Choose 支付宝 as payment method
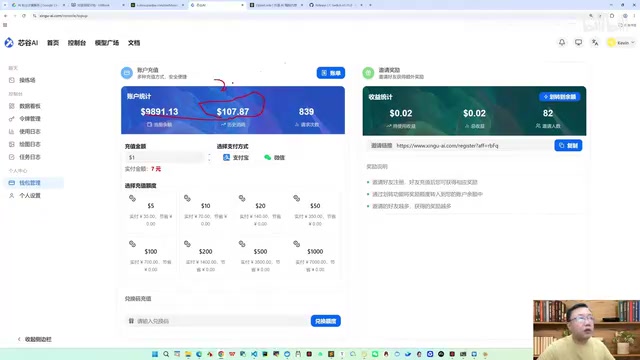 click(236, 157)
